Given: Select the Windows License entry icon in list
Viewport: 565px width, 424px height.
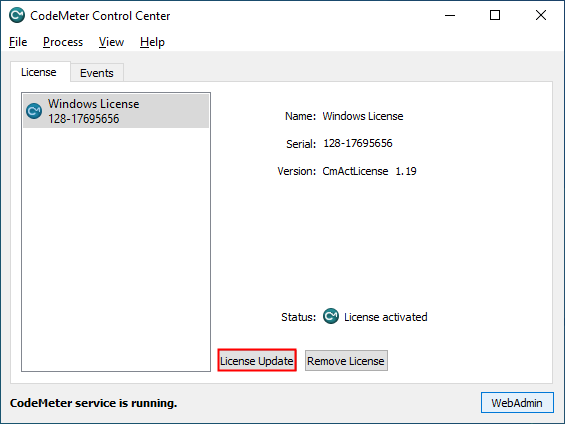Looking at the screenshot, I should (x=34, y=111).
